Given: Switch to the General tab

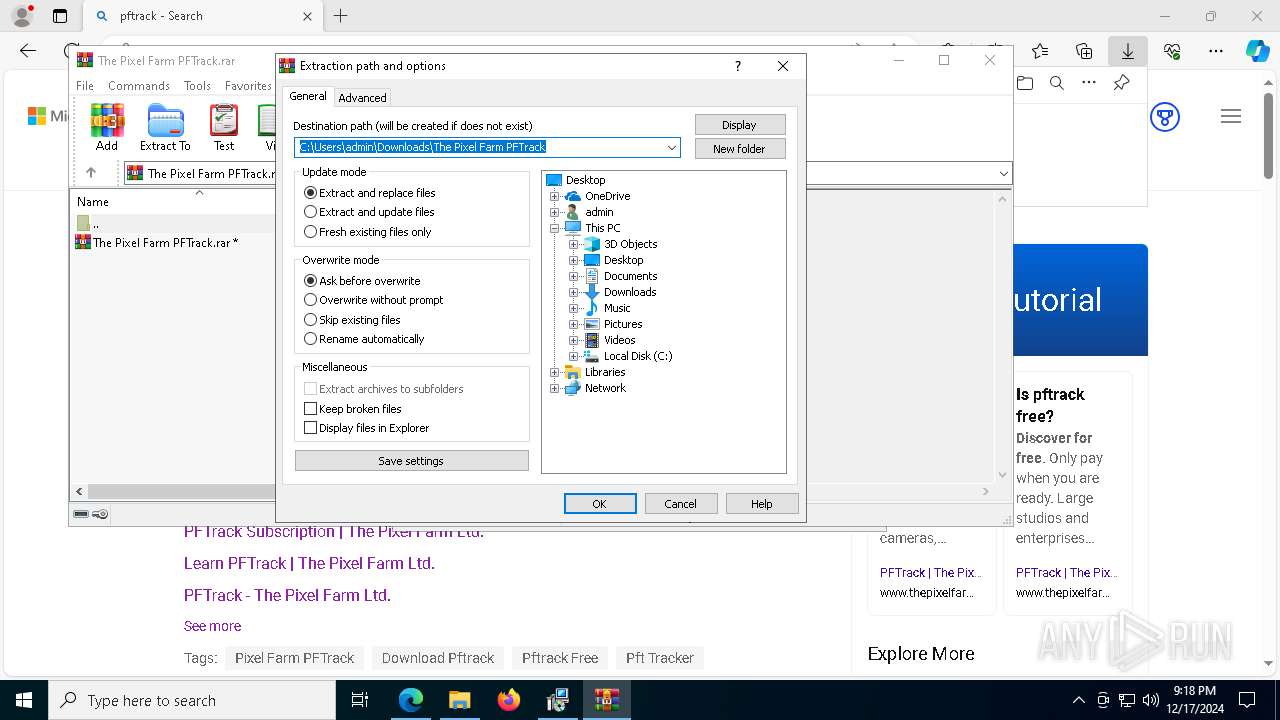Looking at the screenshot, I should point(308,96).
